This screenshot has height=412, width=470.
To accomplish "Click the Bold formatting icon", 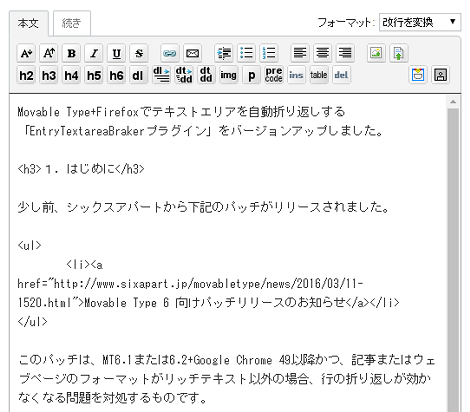I will coord(71,53).
